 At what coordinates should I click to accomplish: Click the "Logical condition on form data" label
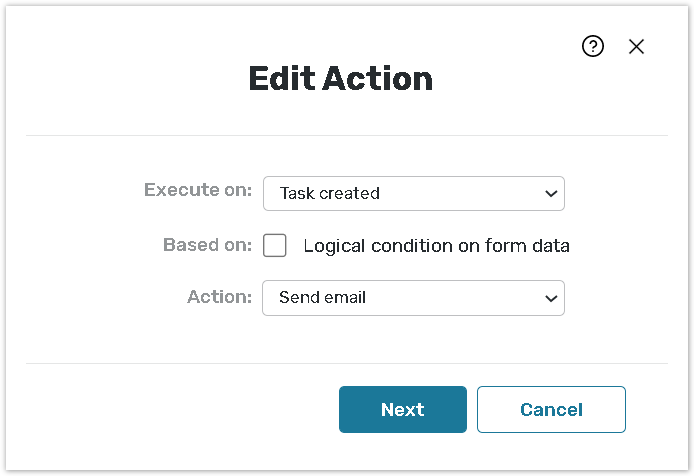pyautogui.click(x=436, y=246)
